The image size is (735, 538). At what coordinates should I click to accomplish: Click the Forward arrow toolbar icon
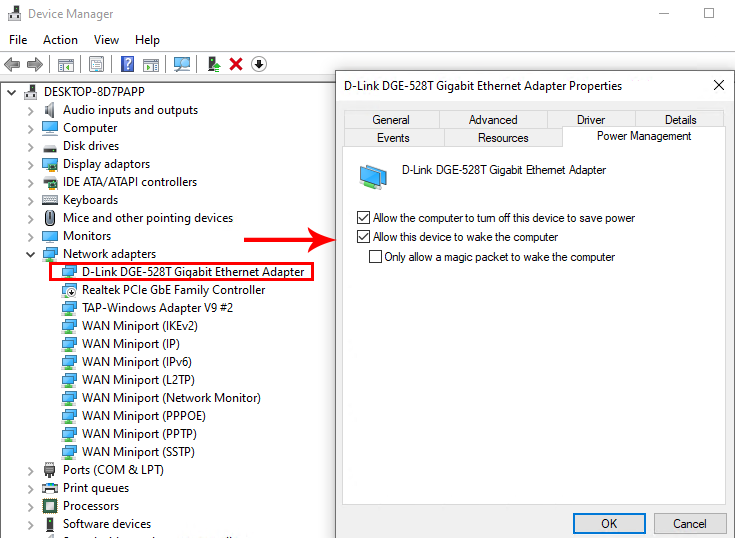(x=35, y=64)
